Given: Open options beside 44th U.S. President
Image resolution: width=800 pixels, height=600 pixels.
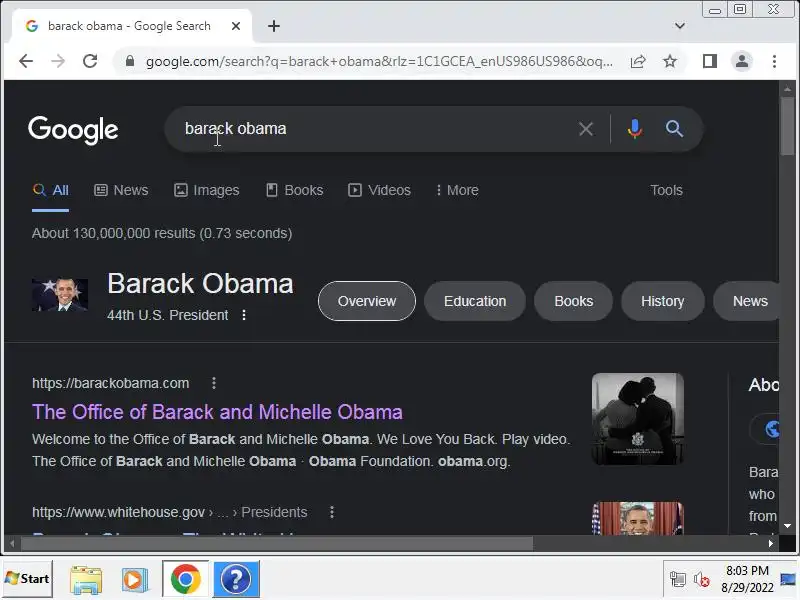Looking at the screenshot, I should tap(244, 315).
